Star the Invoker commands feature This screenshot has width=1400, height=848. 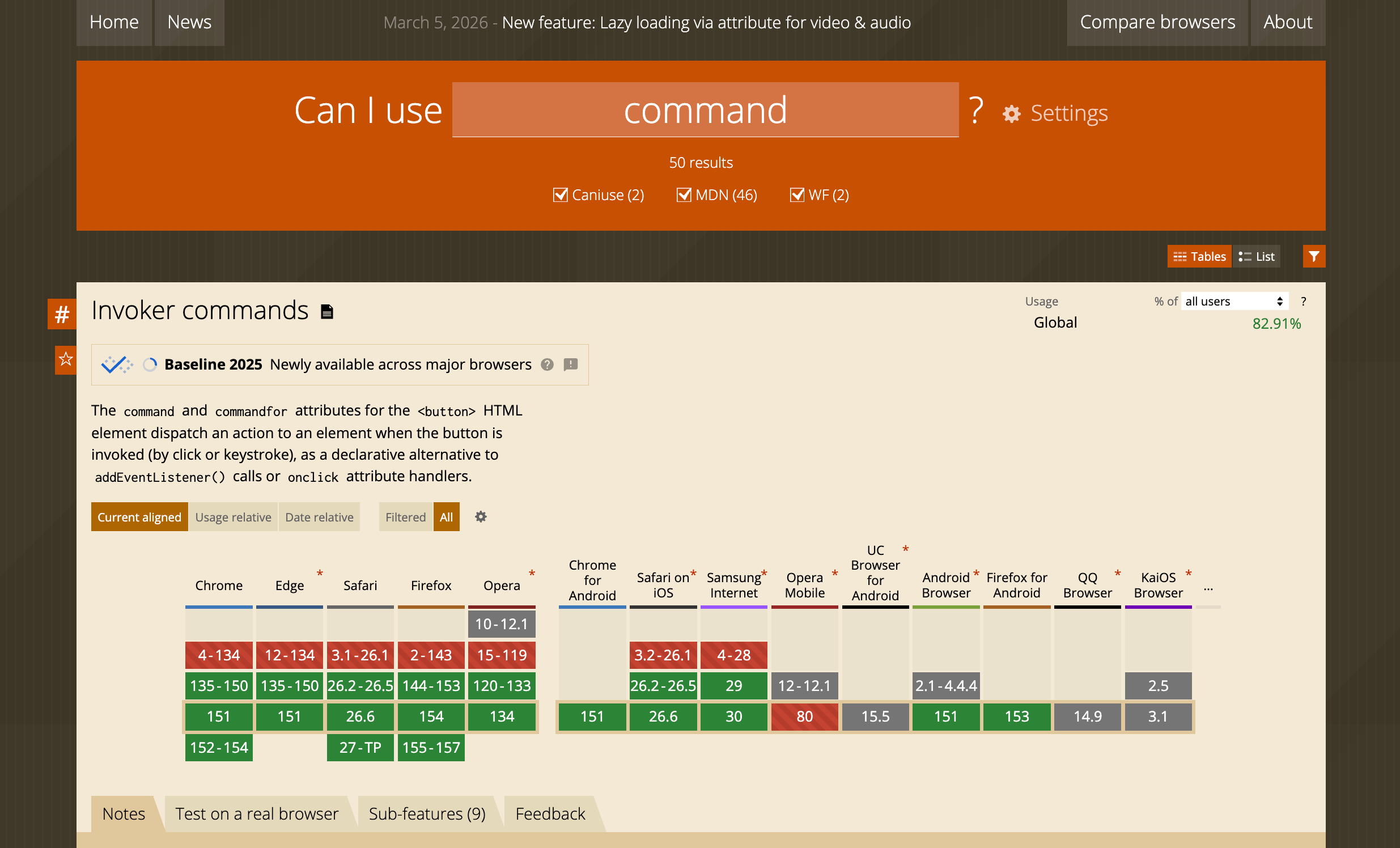click(x=66, y=359)
